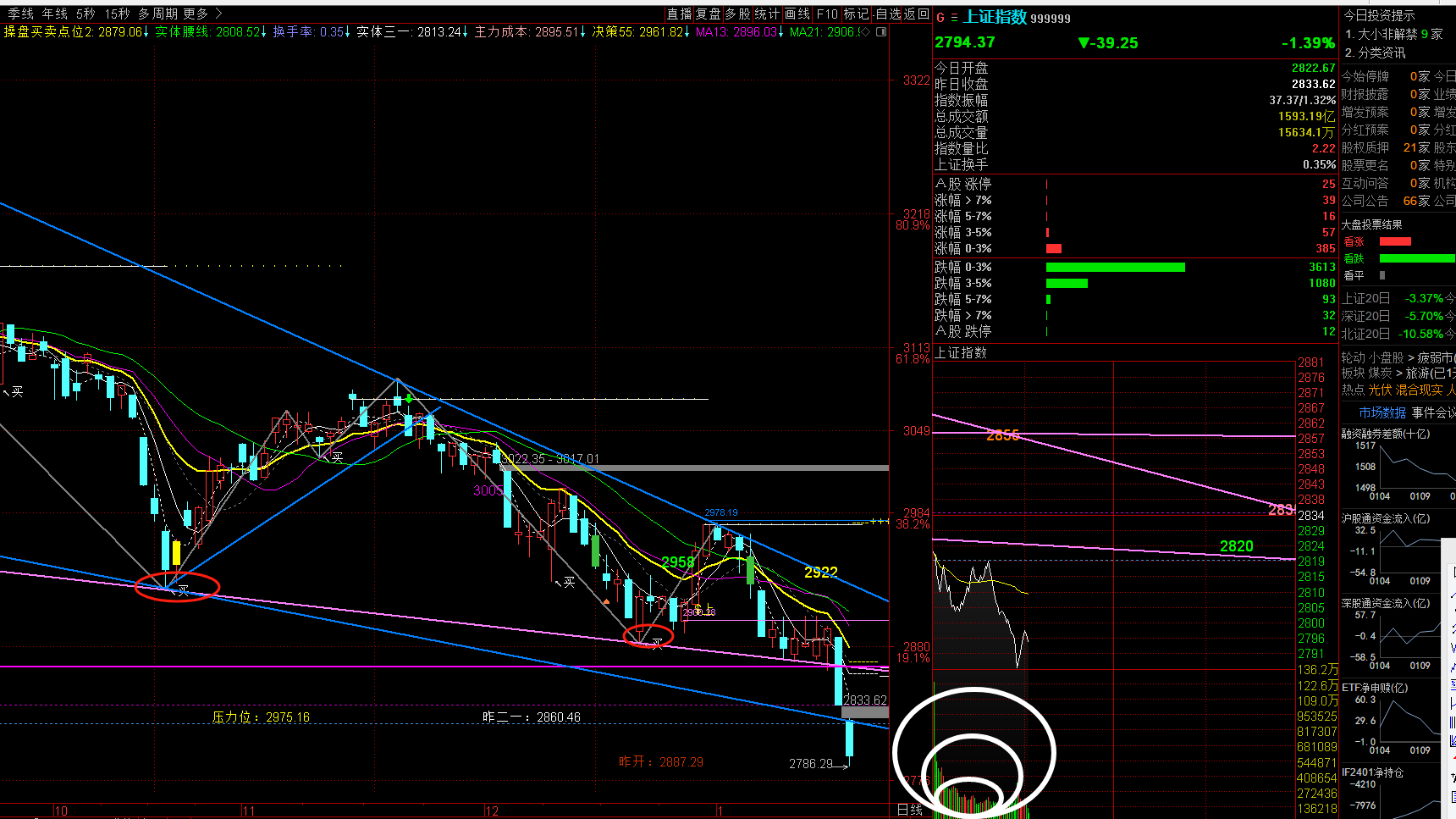Viewport: 1456px width, 819px height.
Task: Click 财报披露 entry
Action: [1385, 94]
